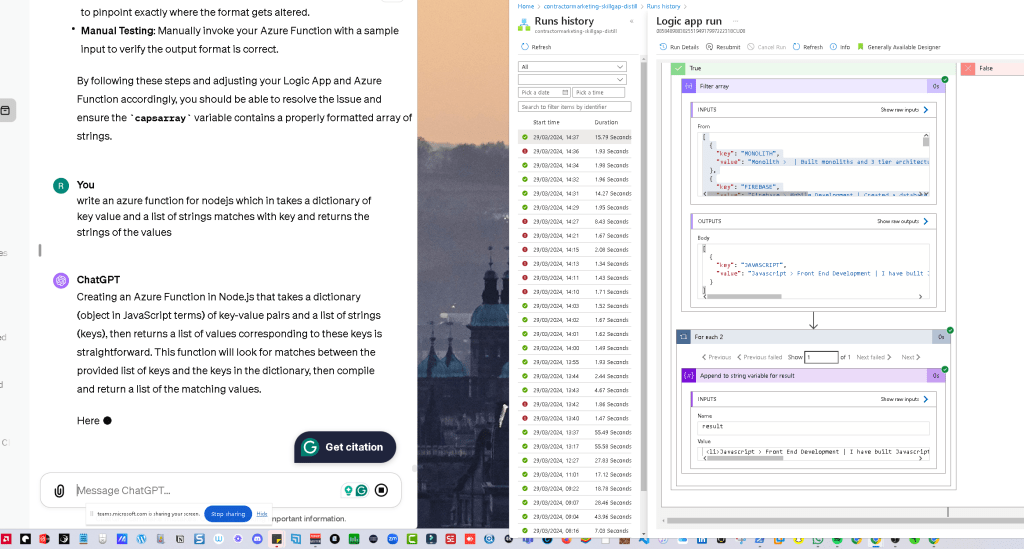Click the True branch header
Viewport: 1024px width, 549px height.
click(x=813, y=68)
